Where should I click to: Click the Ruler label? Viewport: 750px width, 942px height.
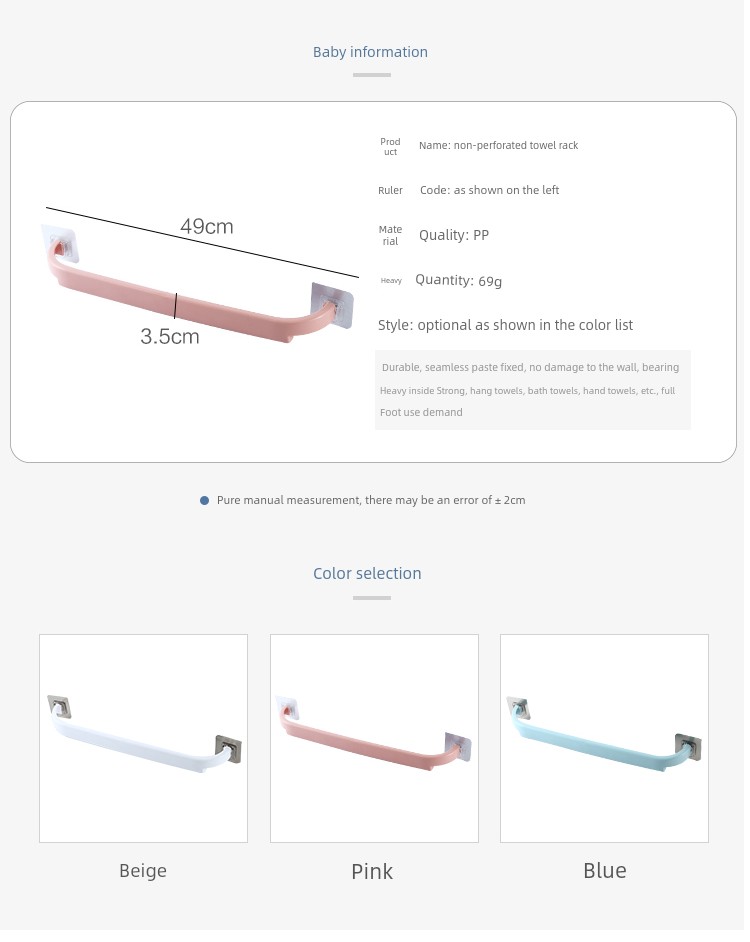(x=393, y=192)
